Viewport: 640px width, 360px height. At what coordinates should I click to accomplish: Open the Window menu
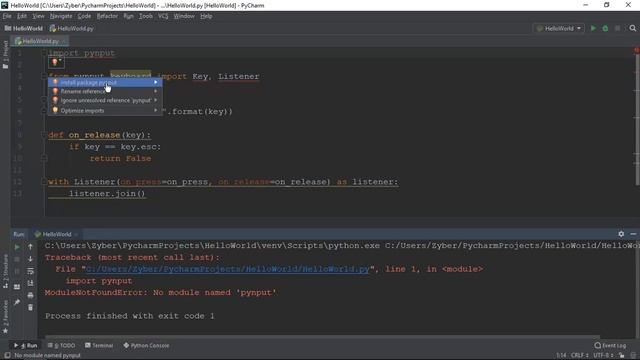tap(184, 16)
